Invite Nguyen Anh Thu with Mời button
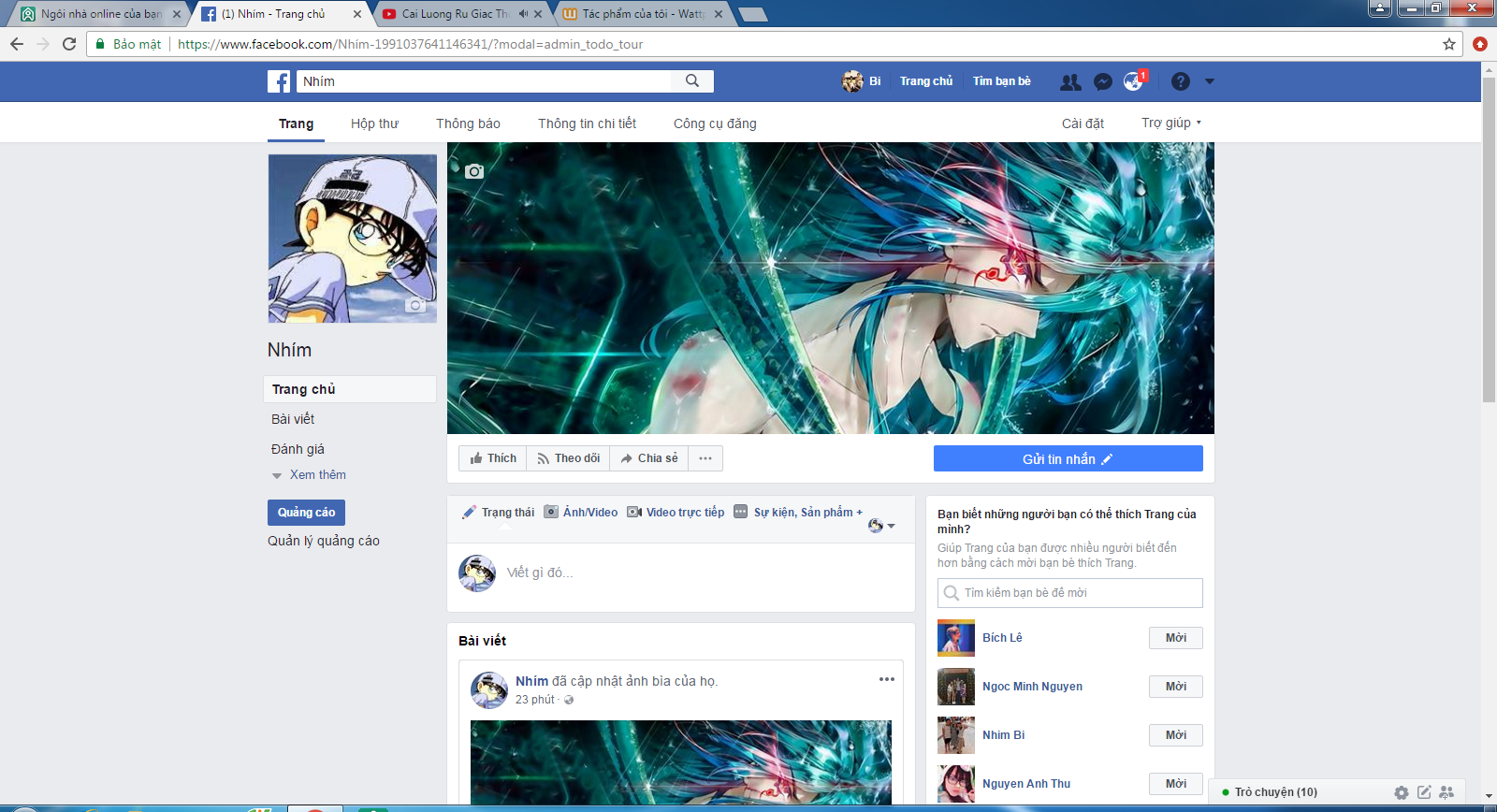Viewport: 1497px width, 812px height. pyautogui.click(x=1176, y=784)
